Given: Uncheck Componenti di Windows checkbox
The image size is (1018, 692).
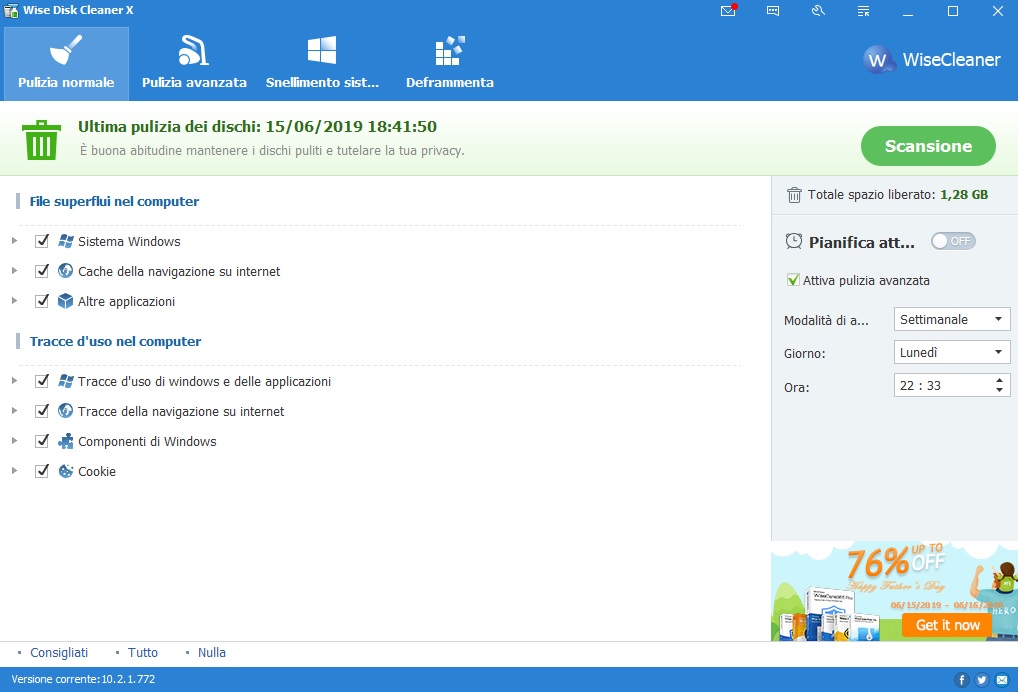Looking at the screenshot, I should tap(42, 441).
